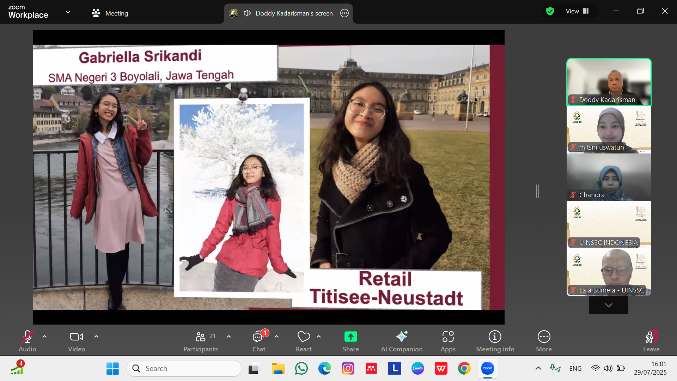Open the Chat panel with notification badge
Viewport: 677px width, 381px height.
point(259,337)
